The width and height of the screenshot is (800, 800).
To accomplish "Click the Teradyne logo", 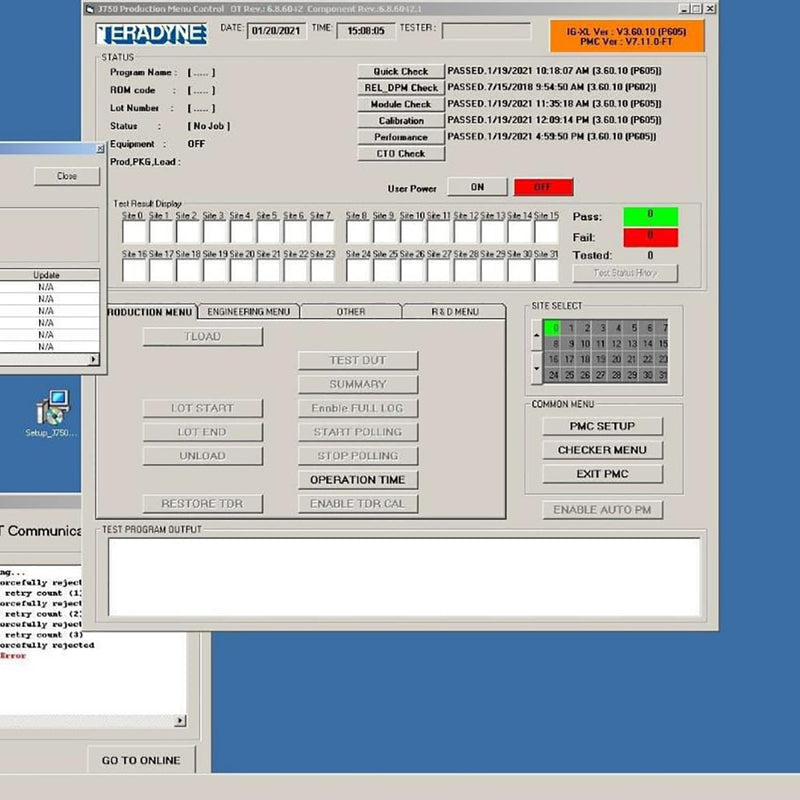I will [151, 34].
